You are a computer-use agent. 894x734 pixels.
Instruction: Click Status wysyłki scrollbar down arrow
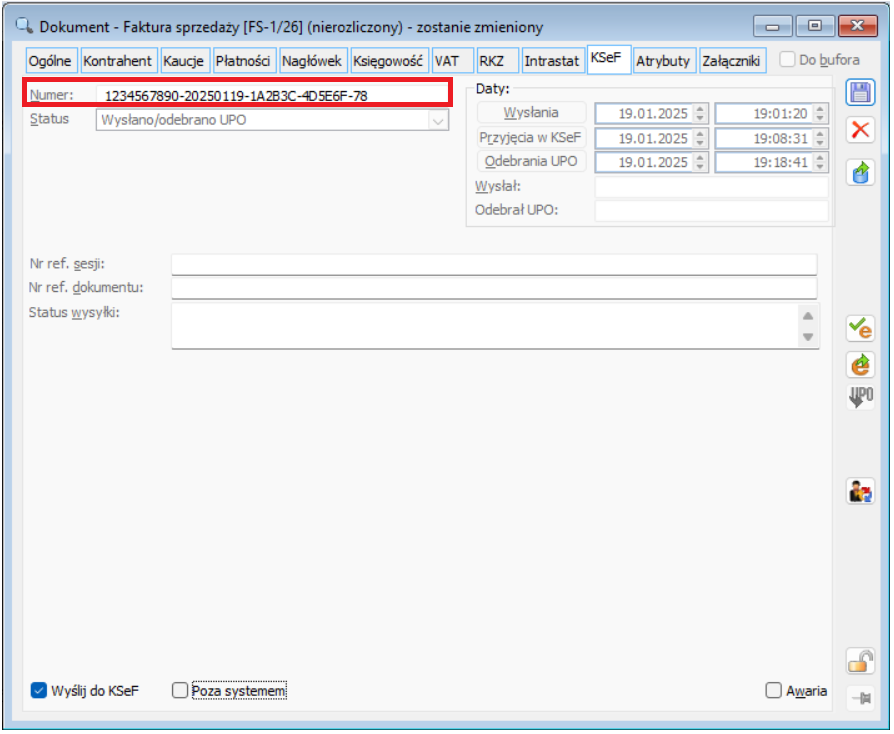(808, 336)
